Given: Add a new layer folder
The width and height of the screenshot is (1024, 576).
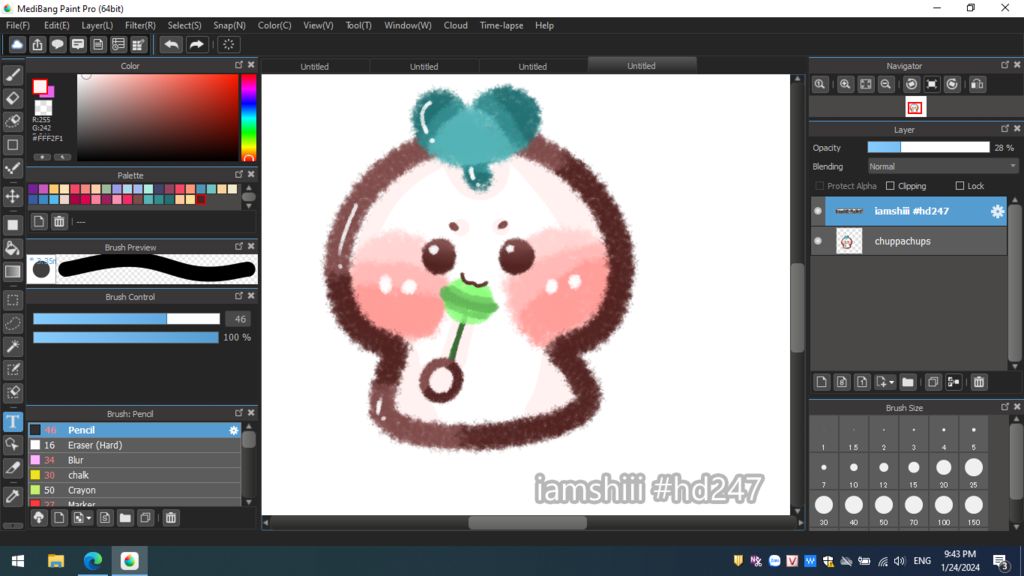Looking at the screenshot, I should click(x=908, y=382).
